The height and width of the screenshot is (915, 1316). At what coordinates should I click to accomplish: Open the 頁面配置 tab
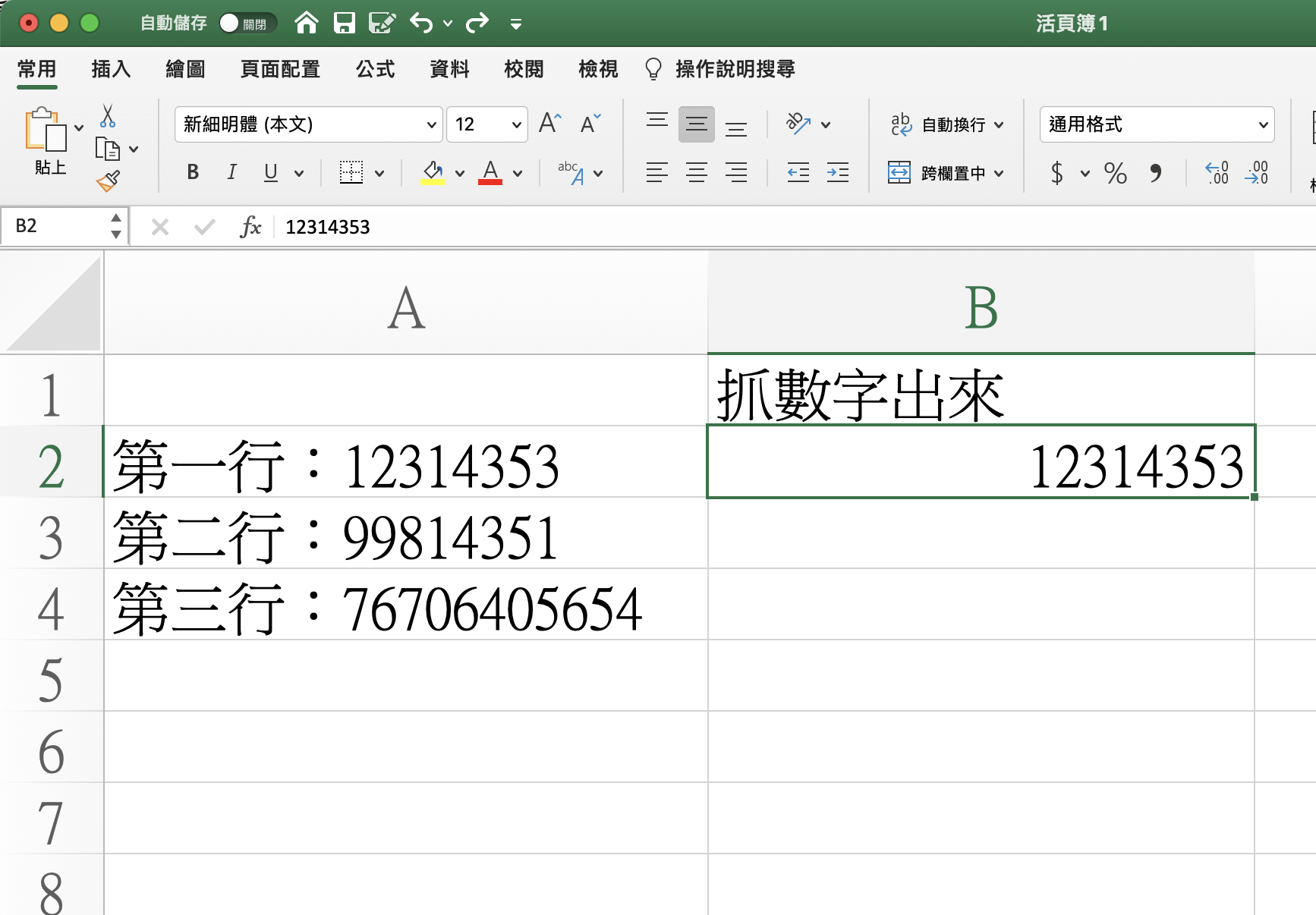[280, 69]
